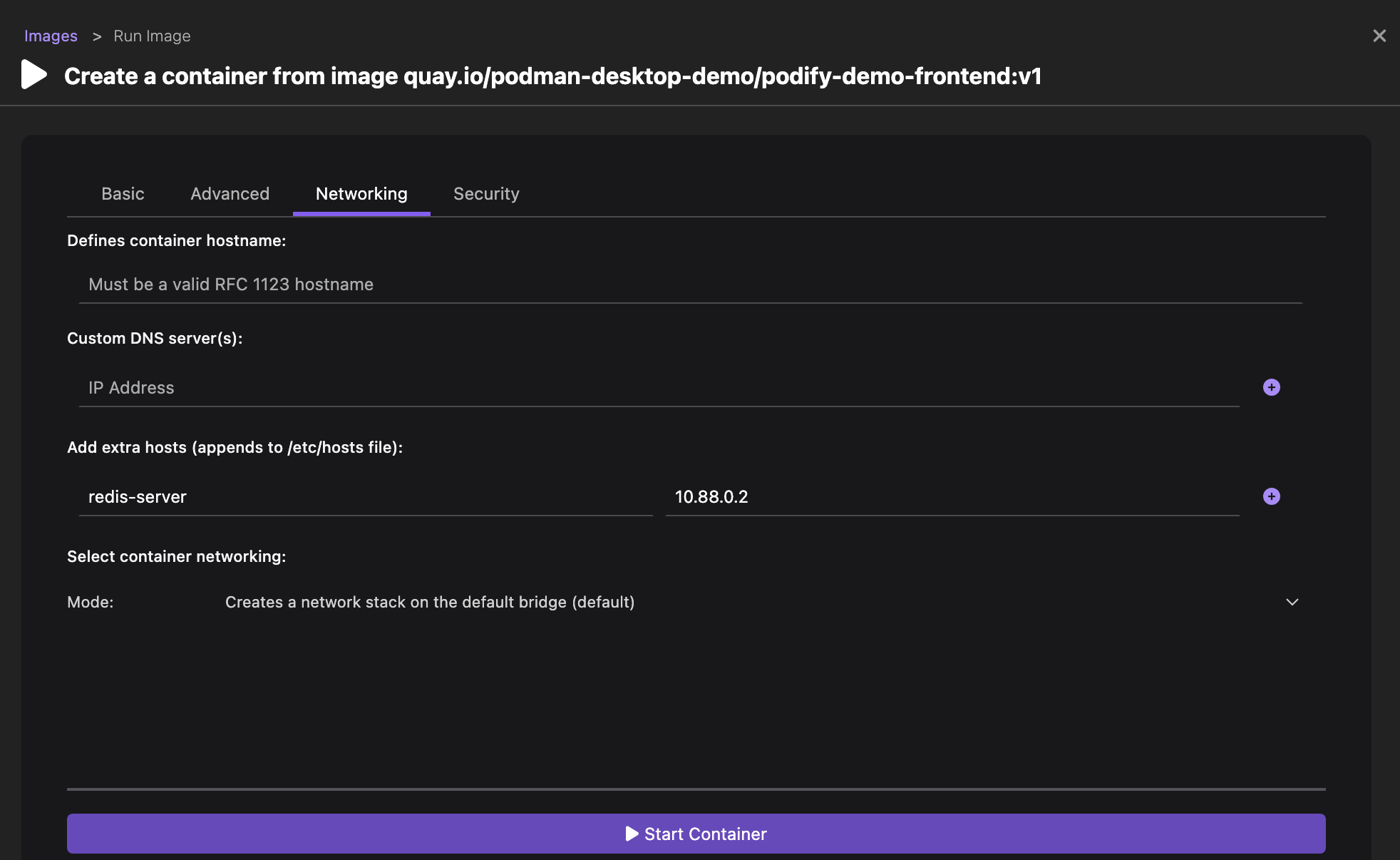
Task: Click 'Select container networking:' heading
Action: (176, 557)
